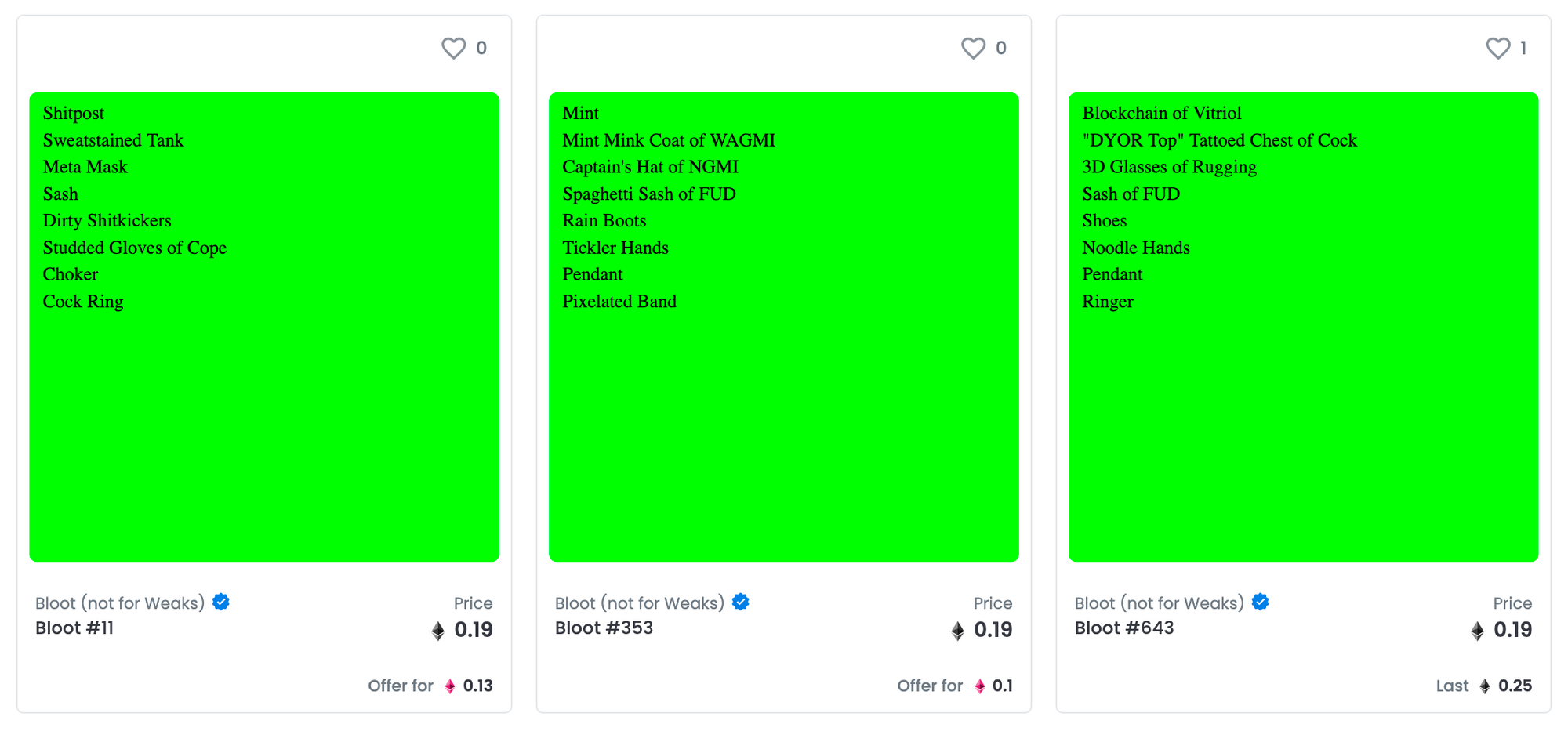Click pink WETH icon on 0.13 offer
Viewport: 1568px width, 731px height.
450,686
